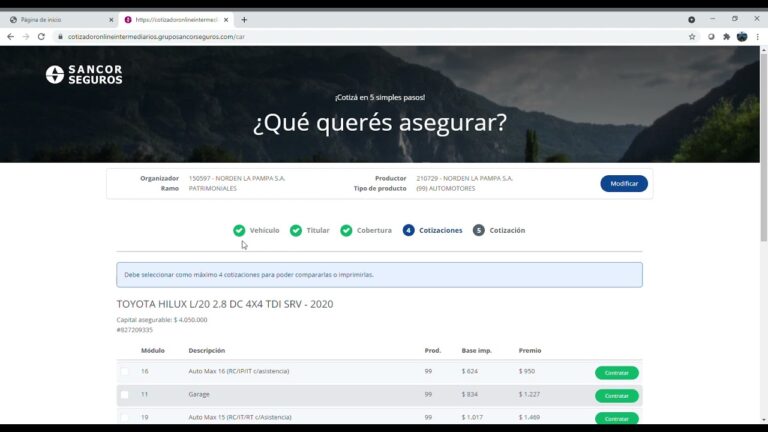Click the record indicator icon in title bar
This screenshot has height=432, width=768.
click(x=691, y=20)
